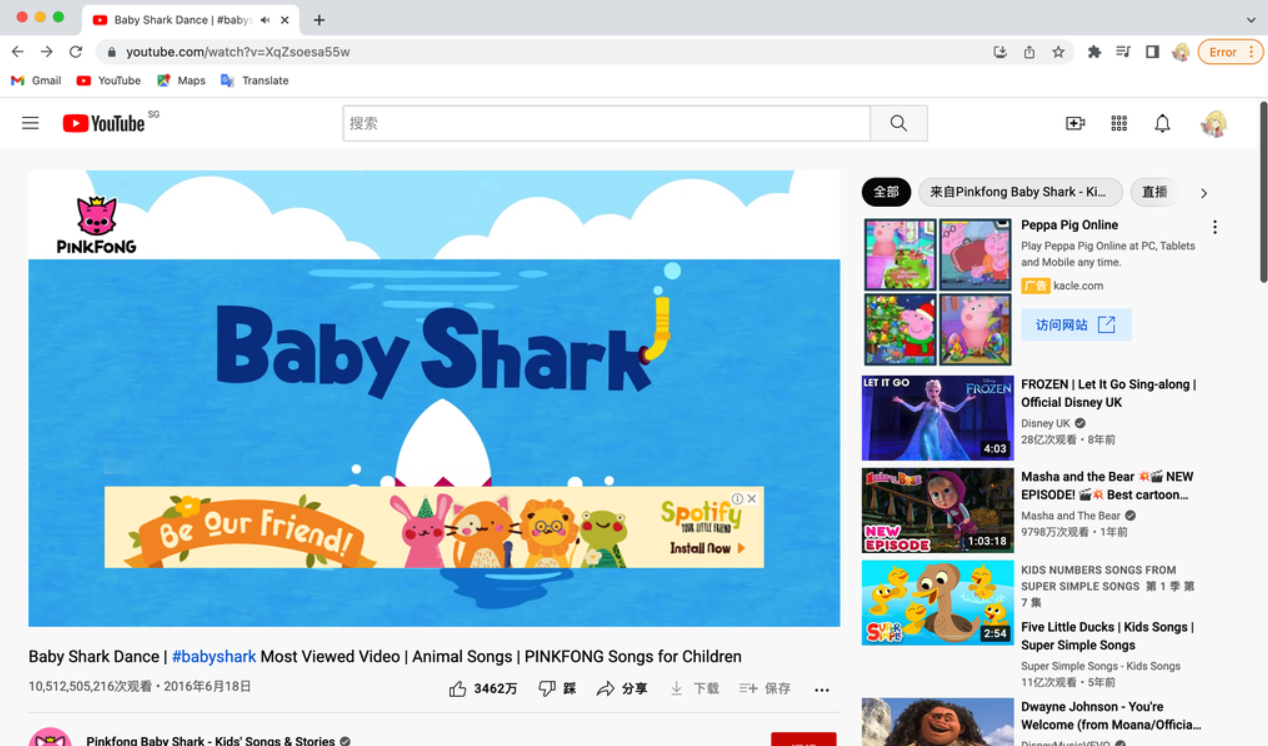Viewport: 1268px width, 746px height.
Task: Click the Chrome Error update button
Action: tap(1230, 52)
